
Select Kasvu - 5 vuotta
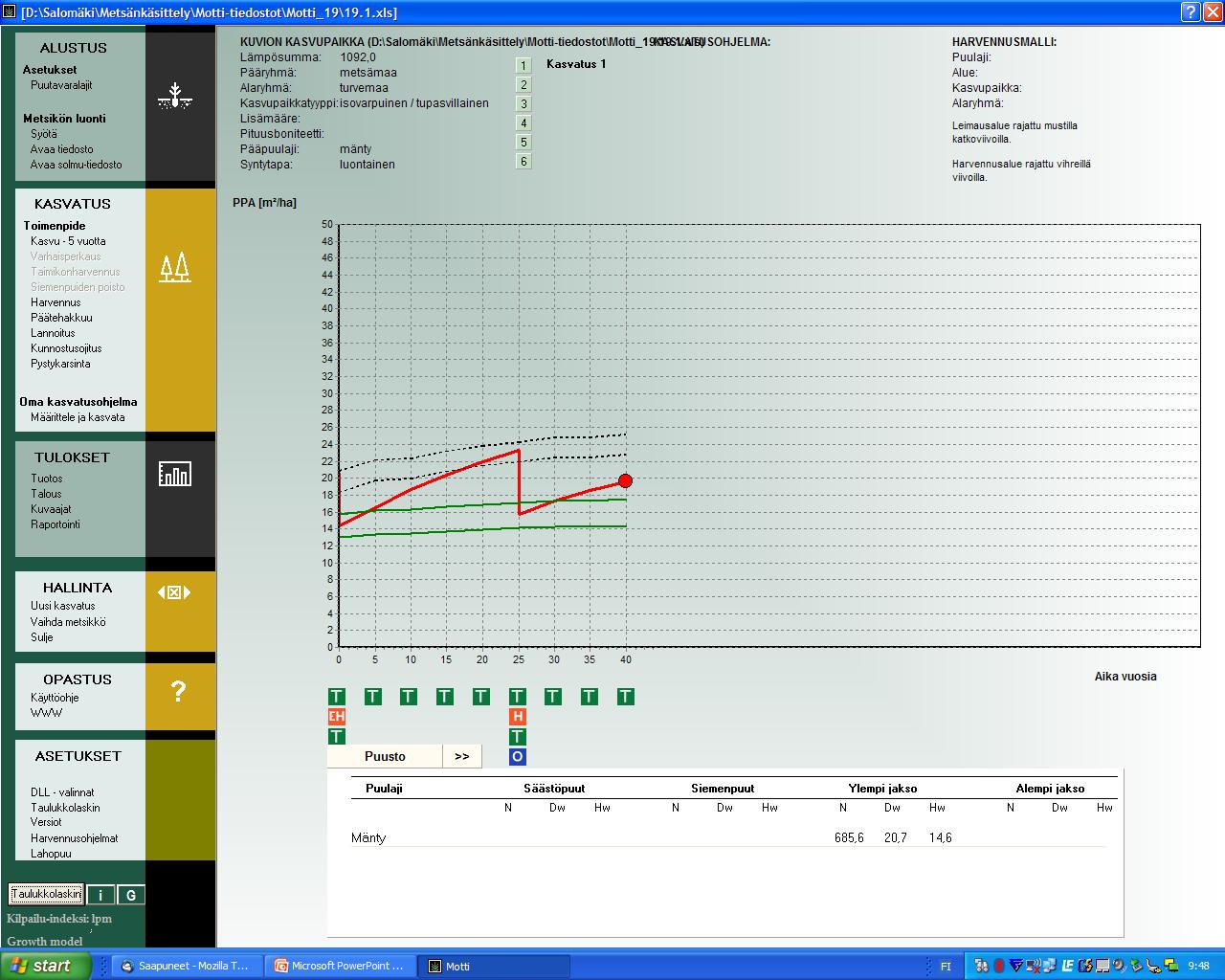68,241
